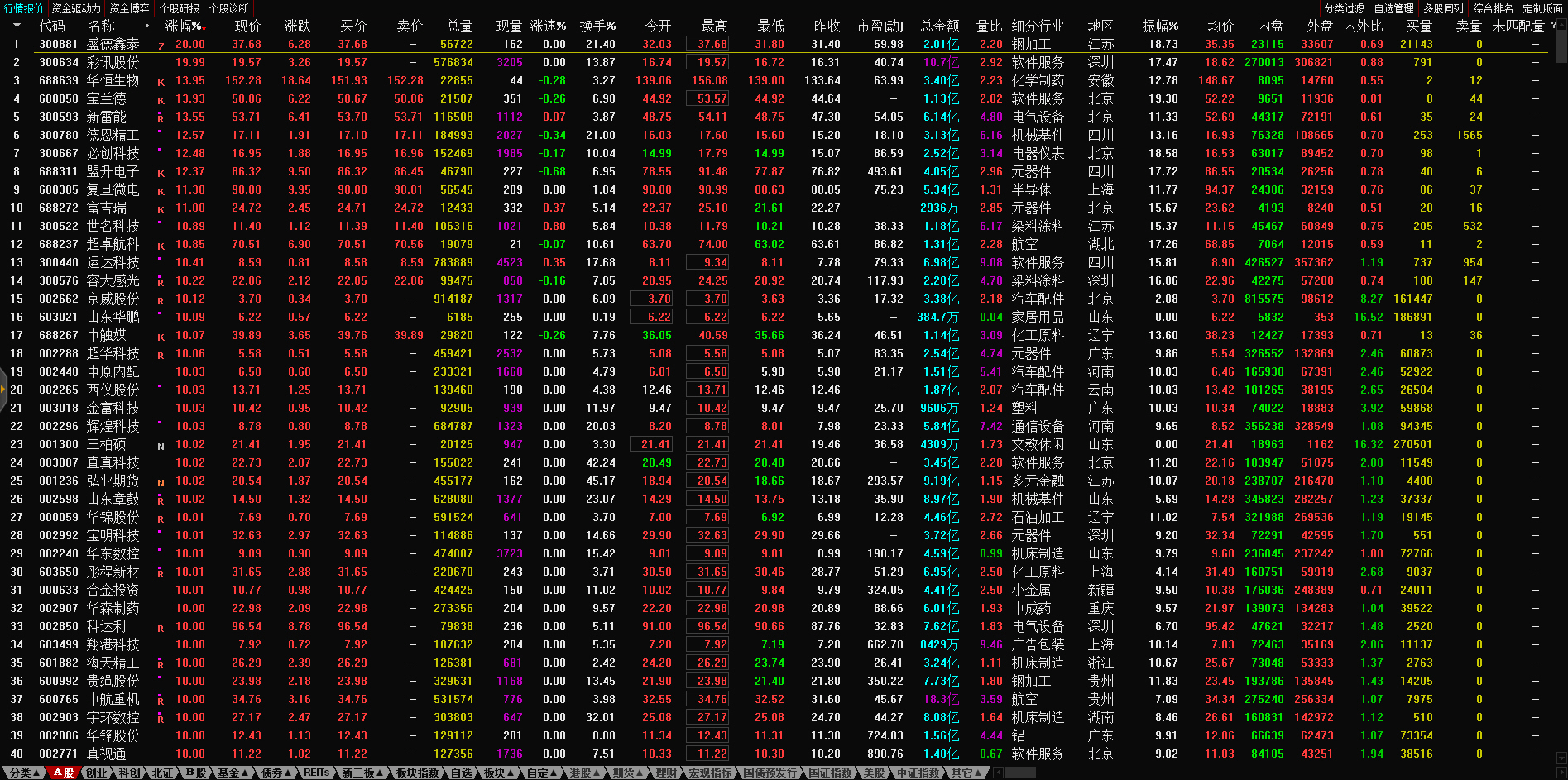Click the question mark icon after 未匹配量
Viewport: 1568px width, 780px height.
pyautogui.click(x=1553, y=26)
